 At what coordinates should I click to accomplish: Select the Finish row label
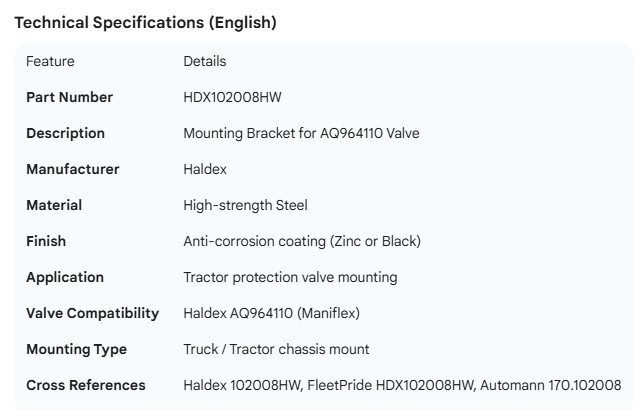click(46, 241)
